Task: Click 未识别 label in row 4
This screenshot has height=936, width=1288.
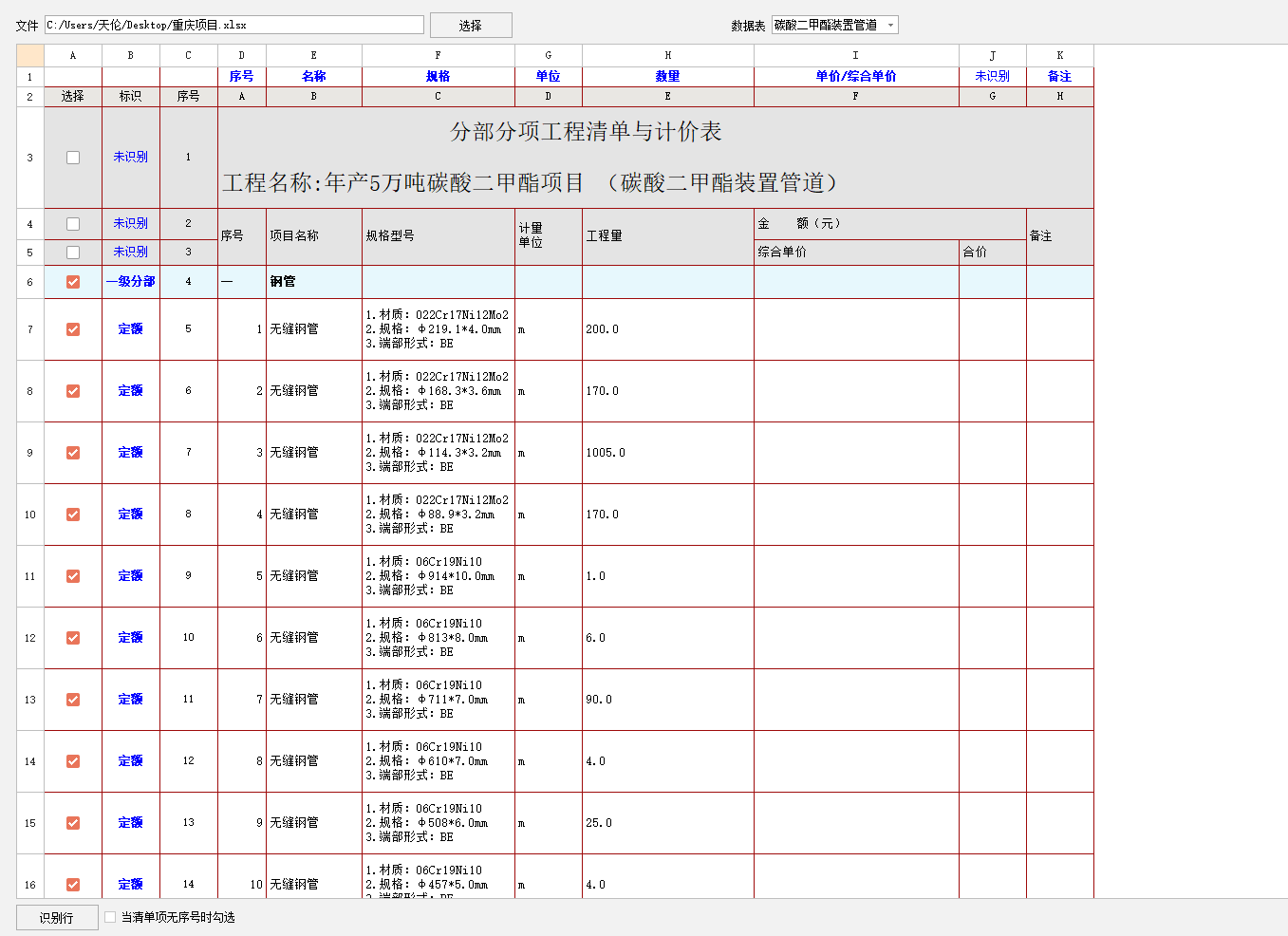Action: pyautogui.click(x=131, y=224)
